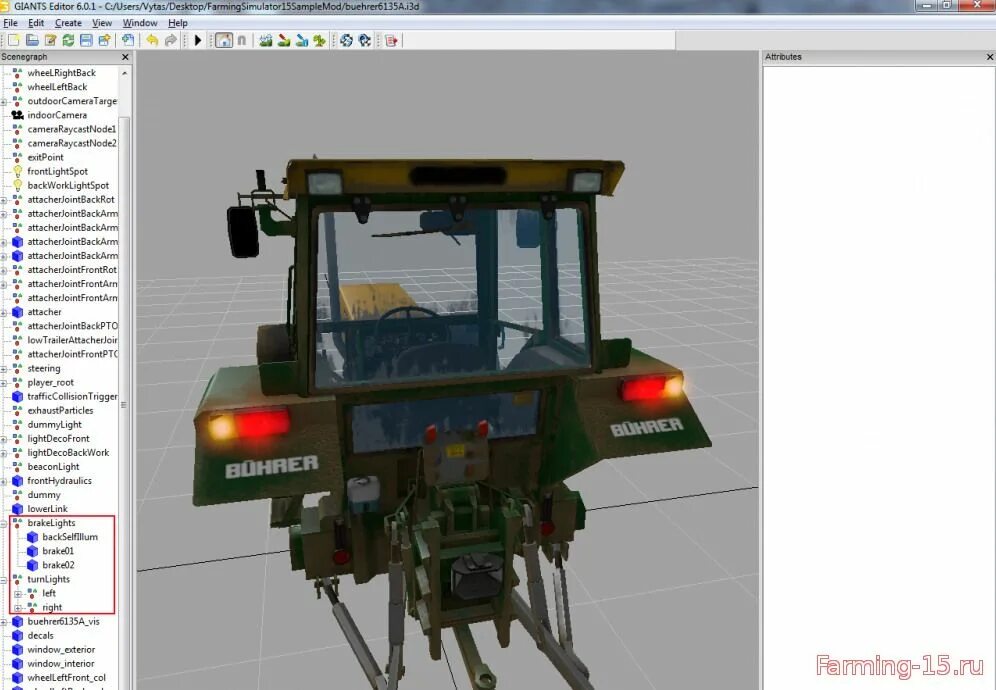
Task: Click the camera icon beside indoorCamera
Action: coord(17,115)
